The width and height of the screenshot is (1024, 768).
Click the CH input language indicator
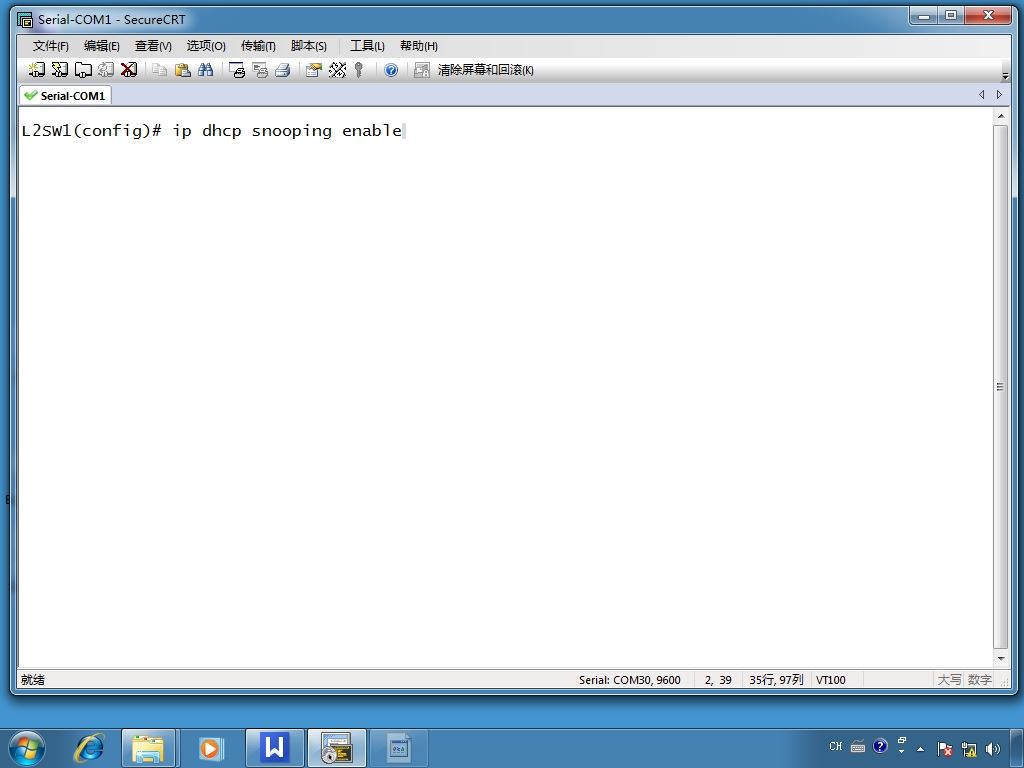836,746
